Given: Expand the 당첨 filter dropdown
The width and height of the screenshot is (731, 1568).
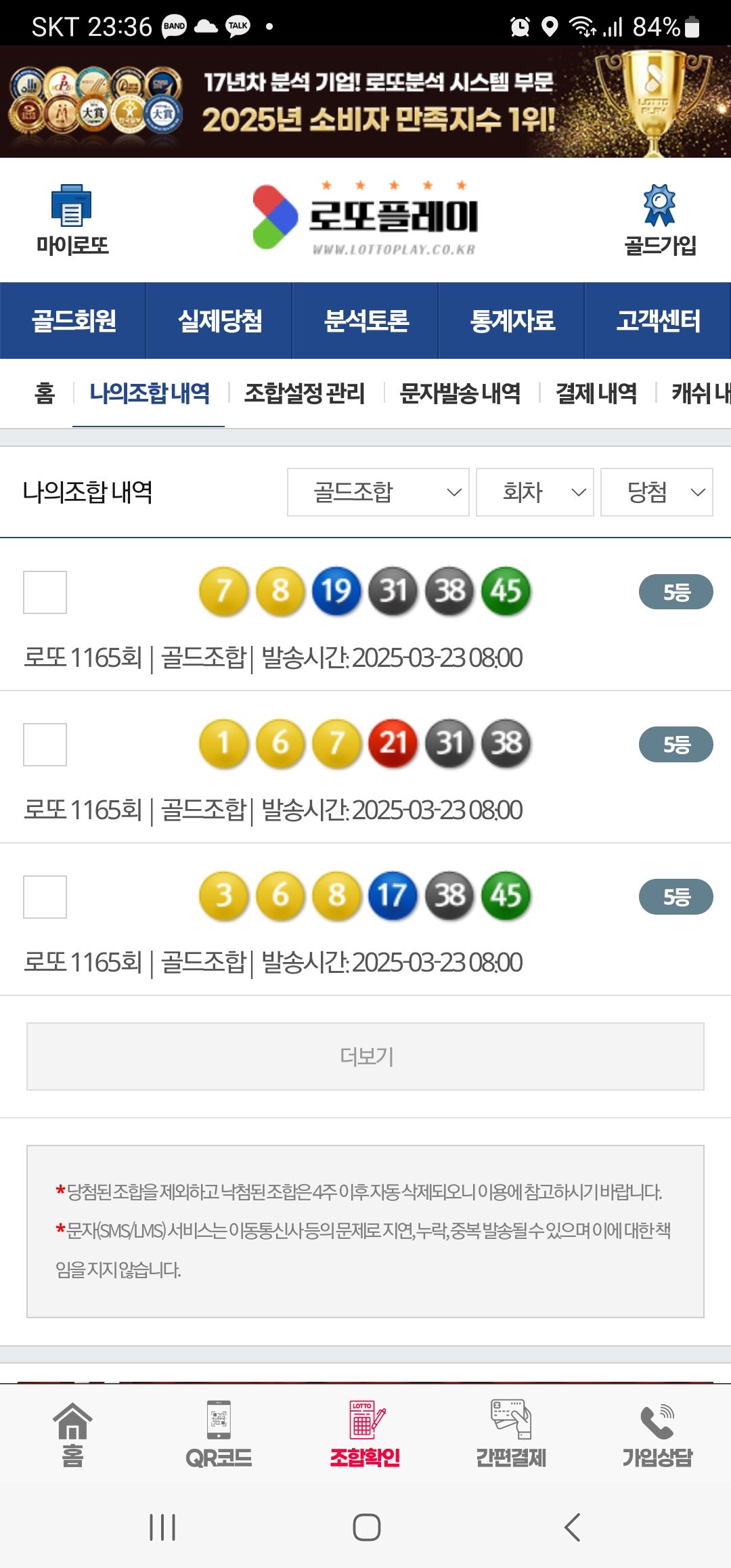Looking at the screenshot, I should (x=657, y=492).
